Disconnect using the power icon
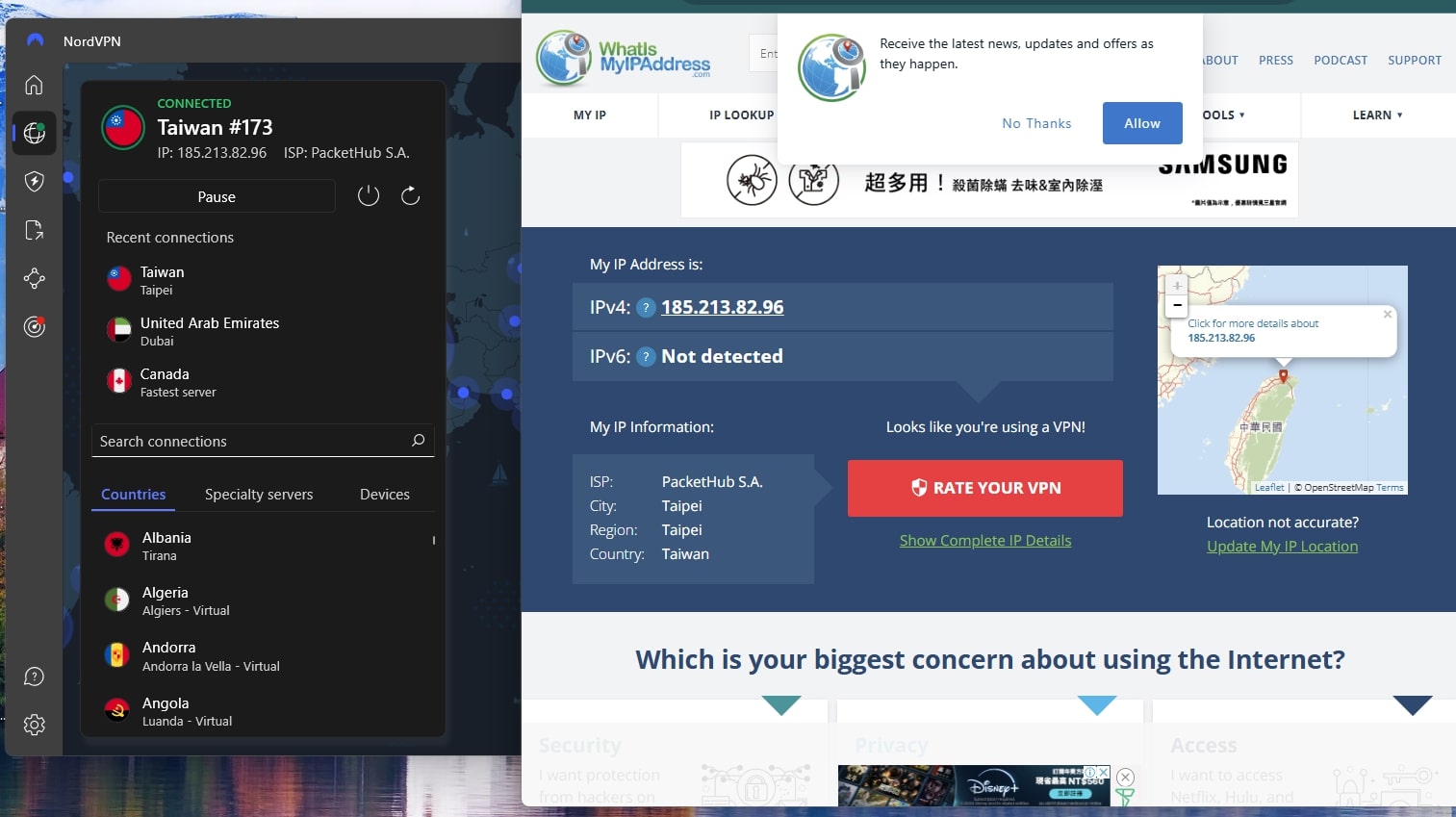Image resolution: width=1456 pixels, height=817 pixels. (x=368, y=195)
